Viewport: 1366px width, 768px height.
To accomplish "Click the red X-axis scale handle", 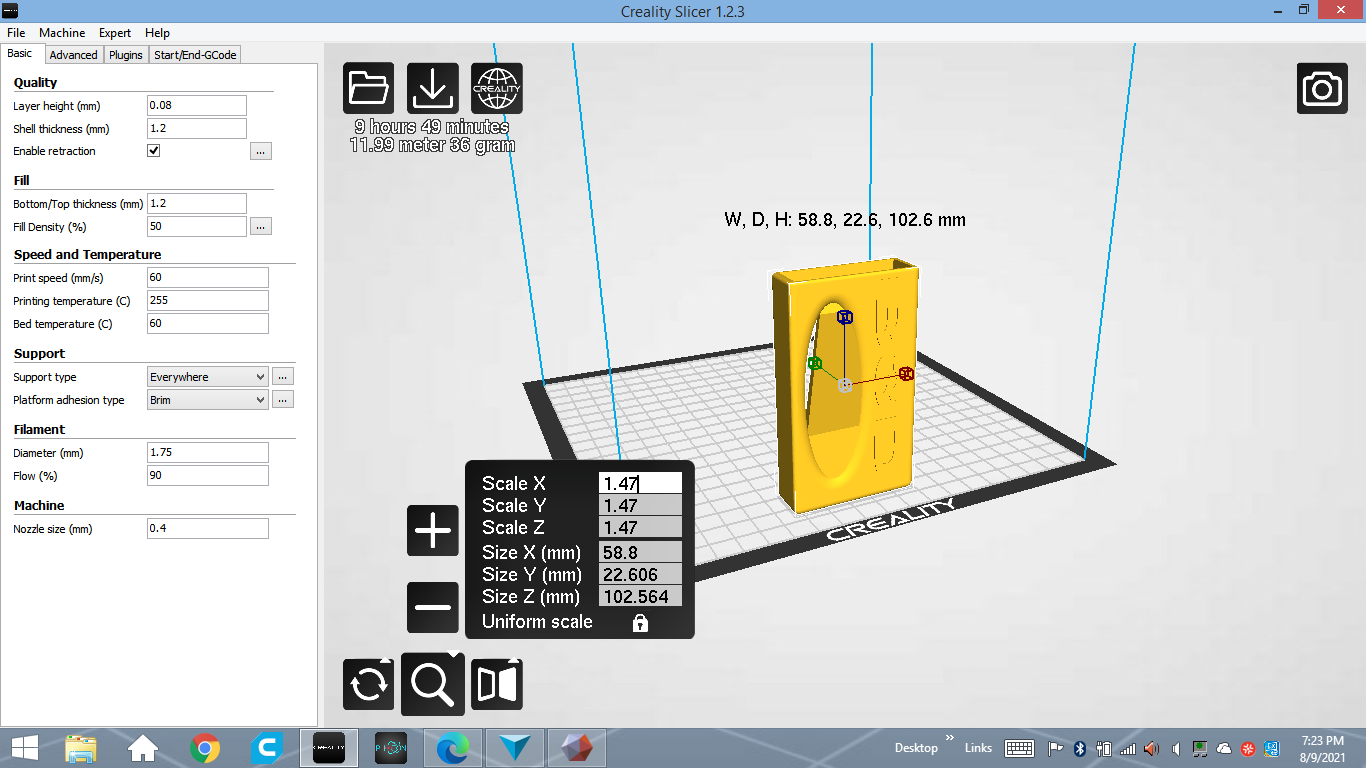I will (x=906, y=373).
